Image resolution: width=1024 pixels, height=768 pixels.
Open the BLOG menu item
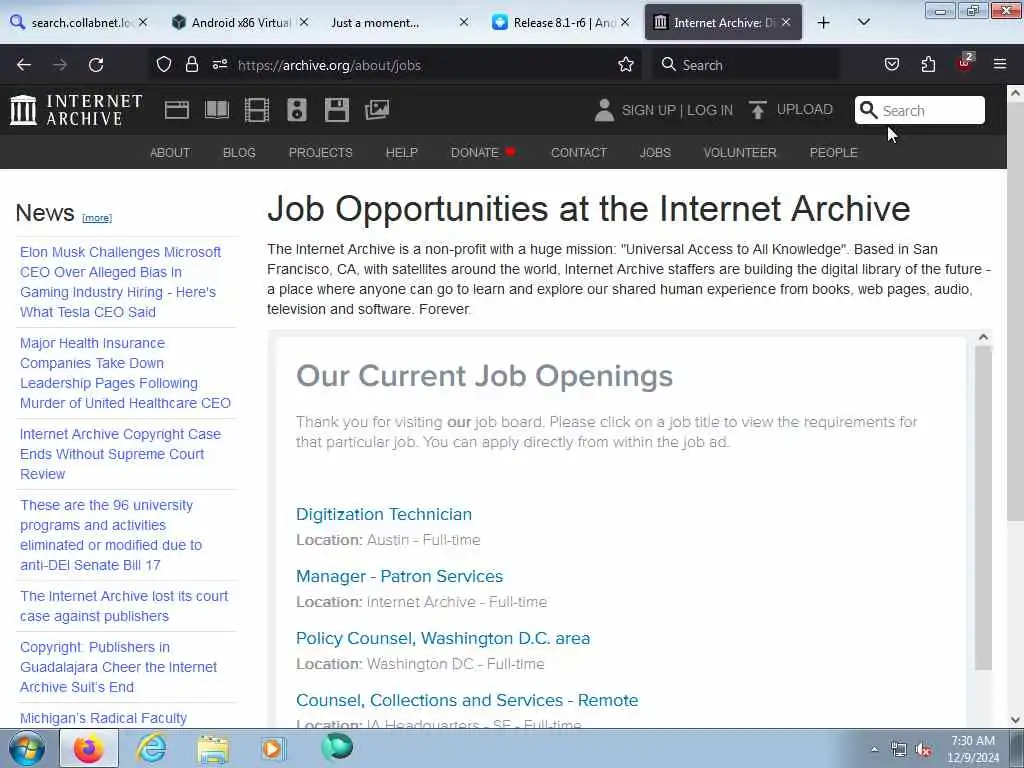pyautogui.click(x=239, y=152)
